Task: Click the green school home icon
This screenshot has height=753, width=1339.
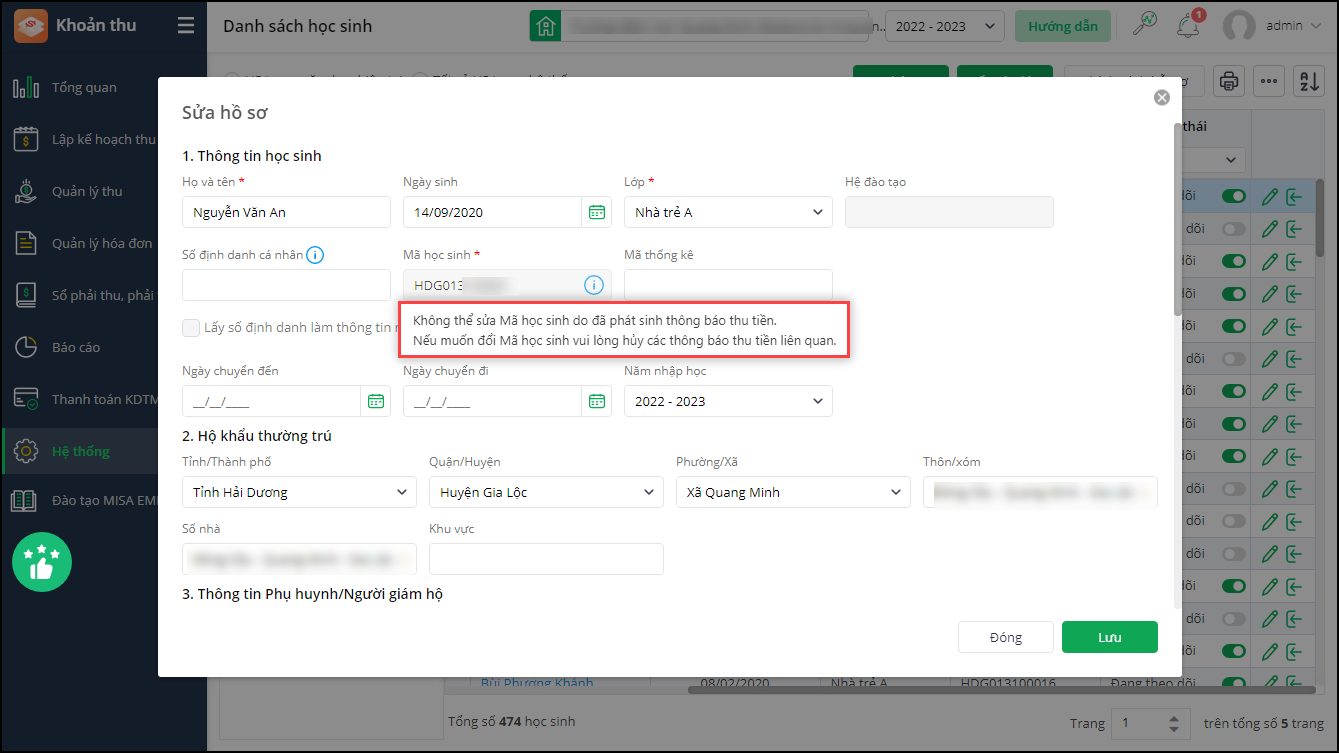Action: coord(545,26)
